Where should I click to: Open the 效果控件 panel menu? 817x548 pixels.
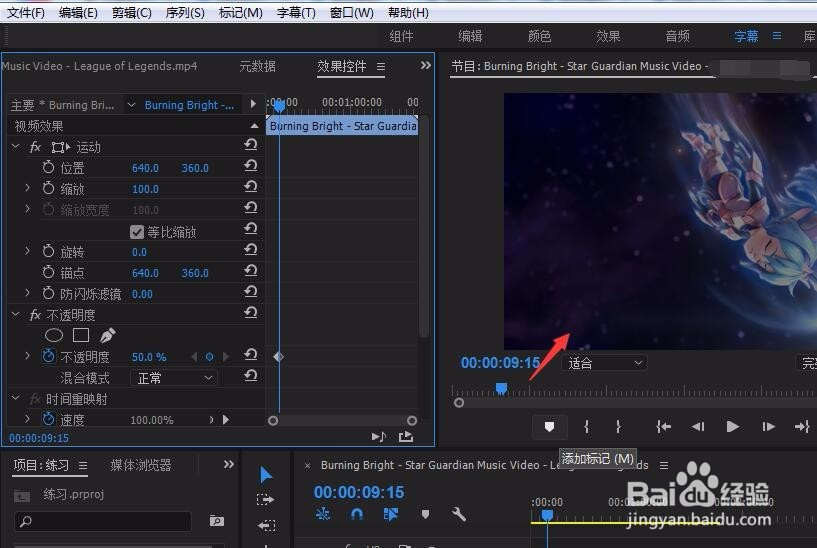(381, 67)
